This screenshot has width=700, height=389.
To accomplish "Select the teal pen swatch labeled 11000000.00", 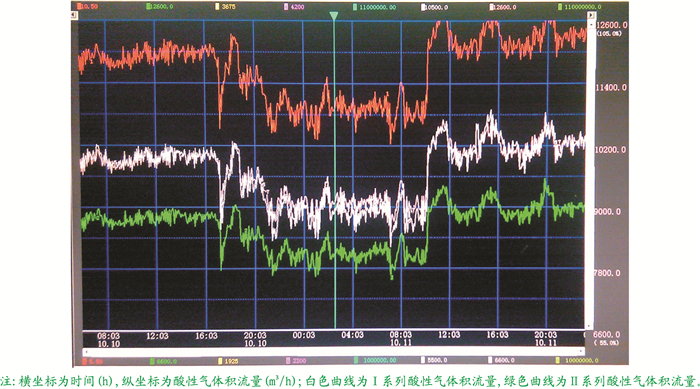I will click(x=355, y=7).
